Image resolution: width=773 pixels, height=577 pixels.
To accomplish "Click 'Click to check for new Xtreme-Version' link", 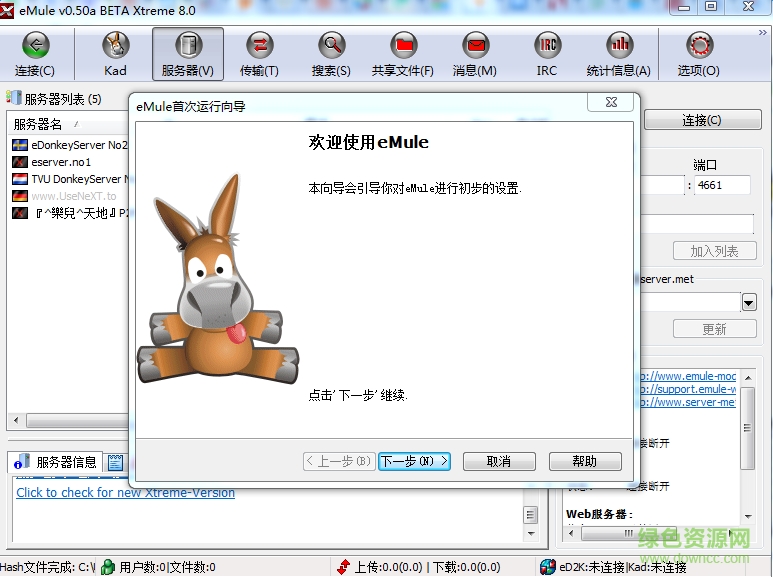I will 125,493.
